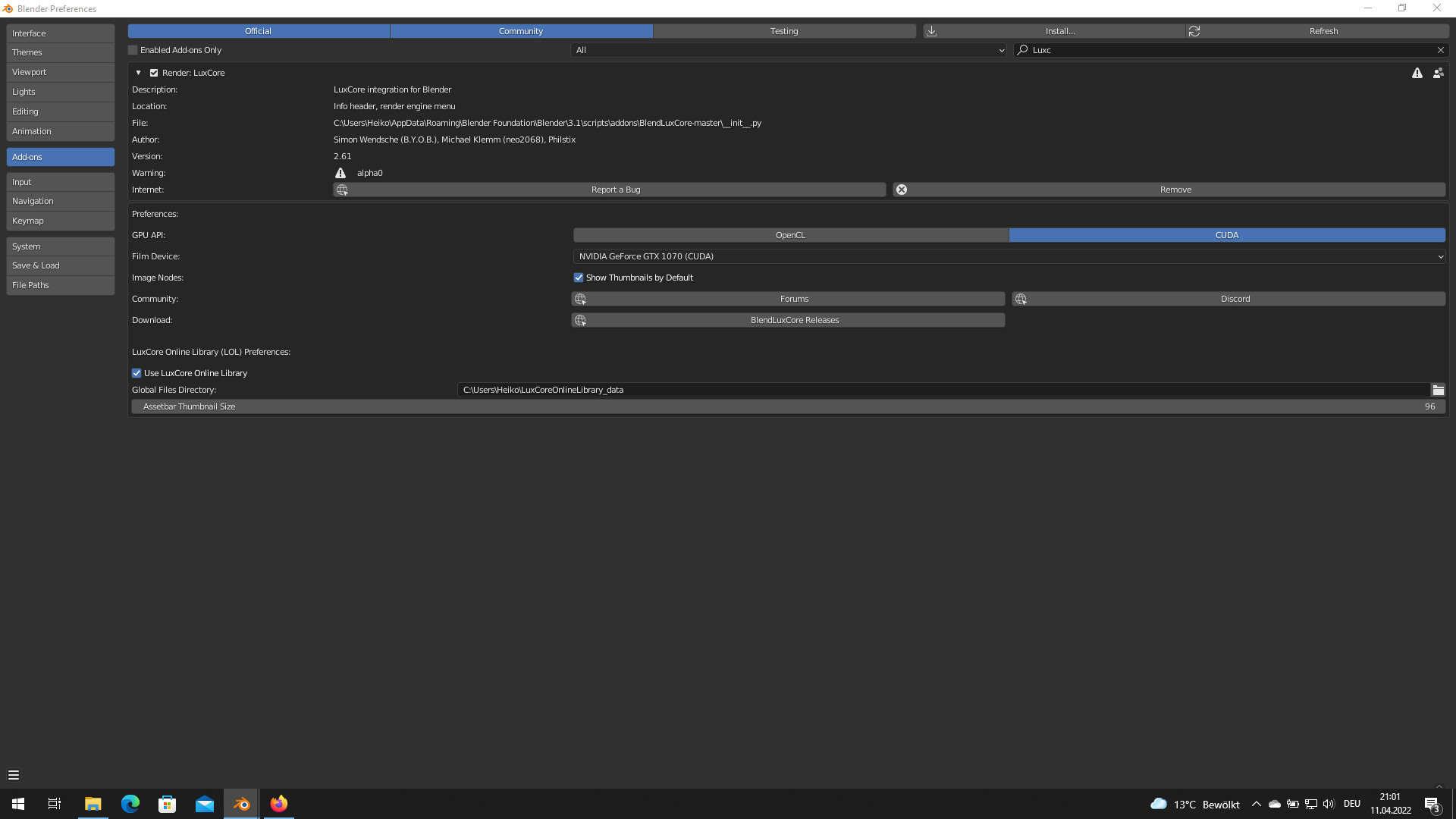Click the community users icon in LuxCore header
This screenshot has width=1456, height=819.
click(x=1438, y=73)
